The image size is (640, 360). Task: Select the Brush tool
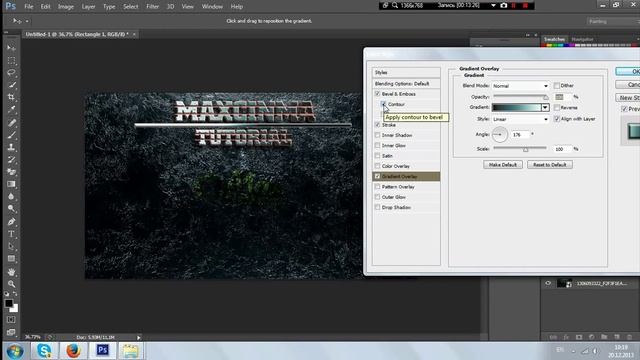[11, 135]
